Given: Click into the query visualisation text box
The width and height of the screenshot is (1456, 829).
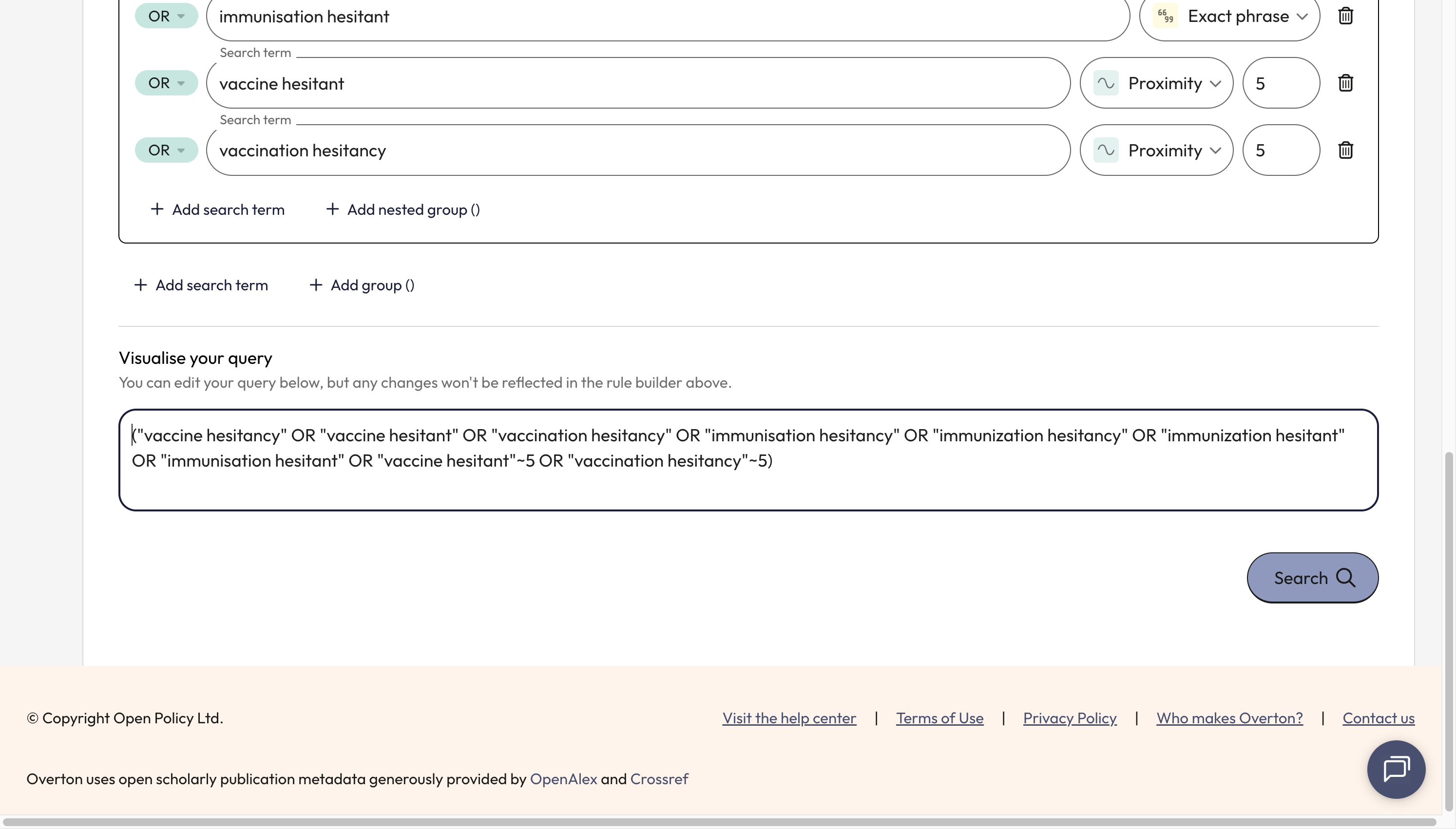Looking at the screenshot, I should pyautogui.click(x=748, y=459).
